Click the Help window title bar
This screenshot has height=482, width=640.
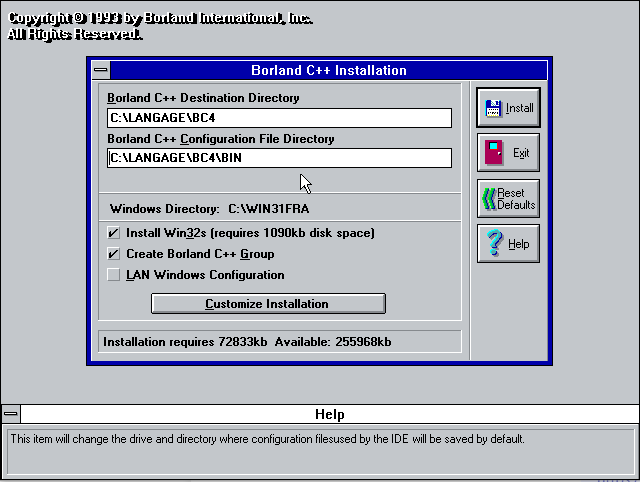[x=329, y=414]
